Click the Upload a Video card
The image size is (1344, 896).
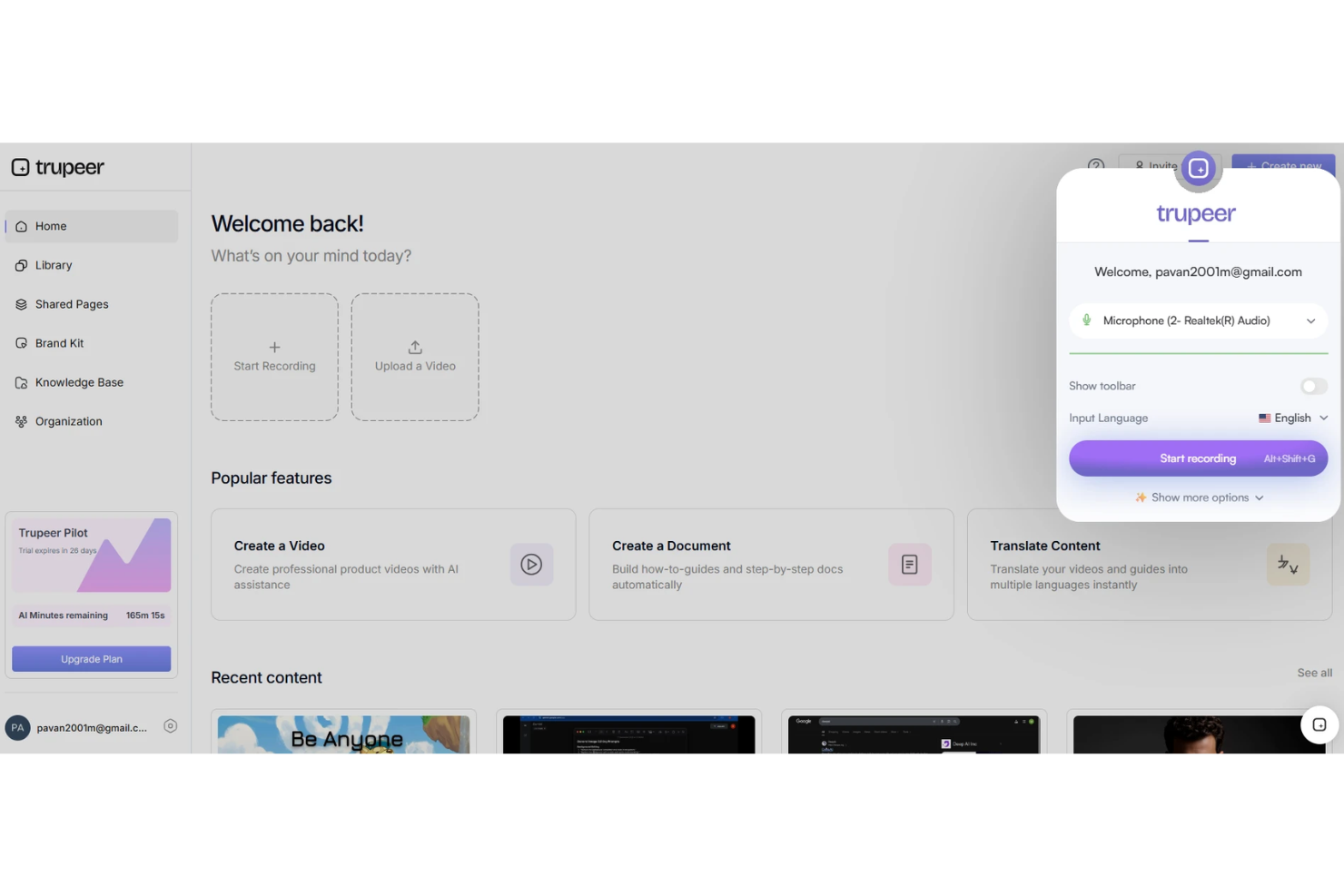[415, 357]
